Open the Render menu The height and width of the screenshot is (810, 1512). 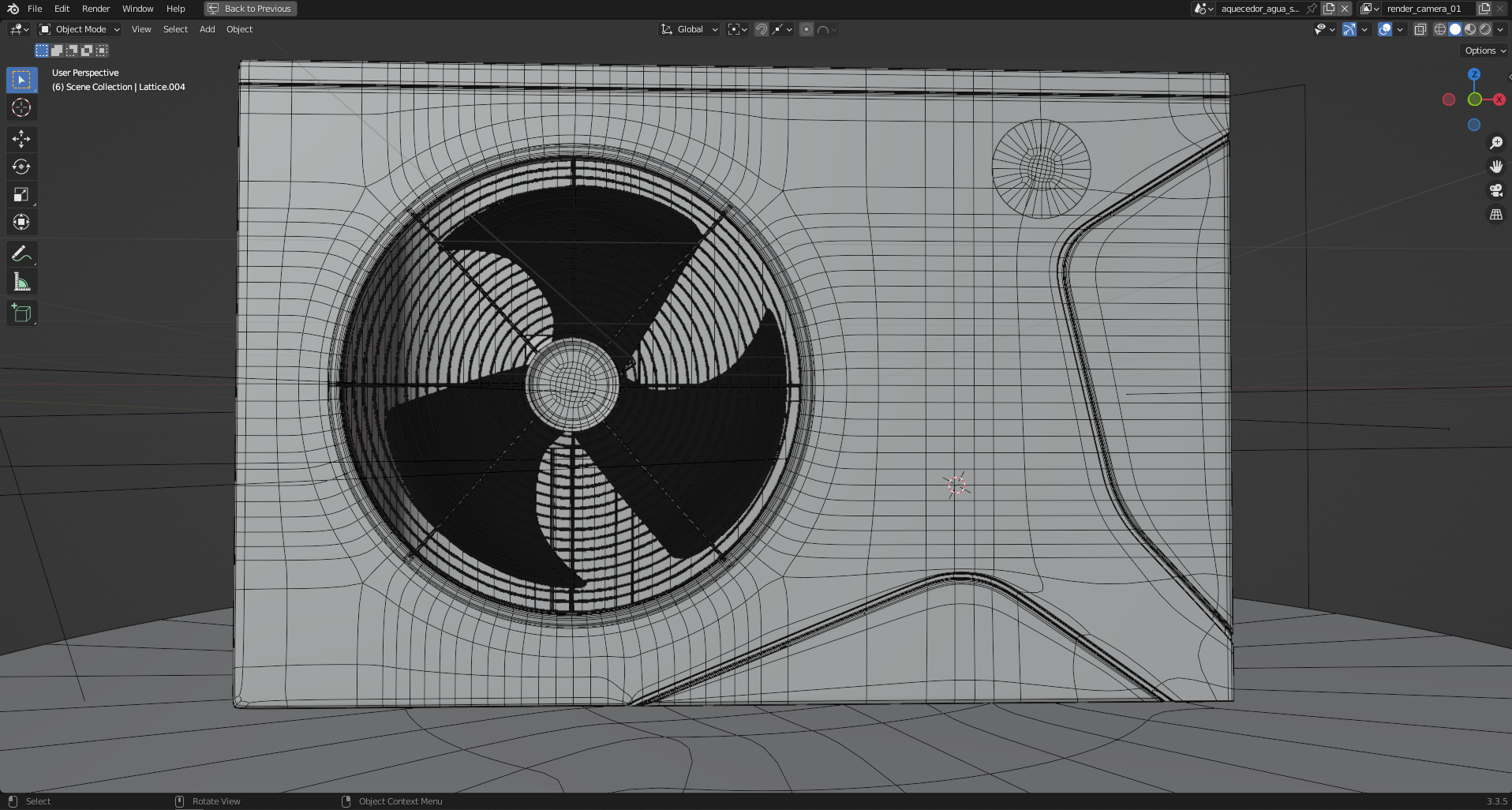coord(95,9)
